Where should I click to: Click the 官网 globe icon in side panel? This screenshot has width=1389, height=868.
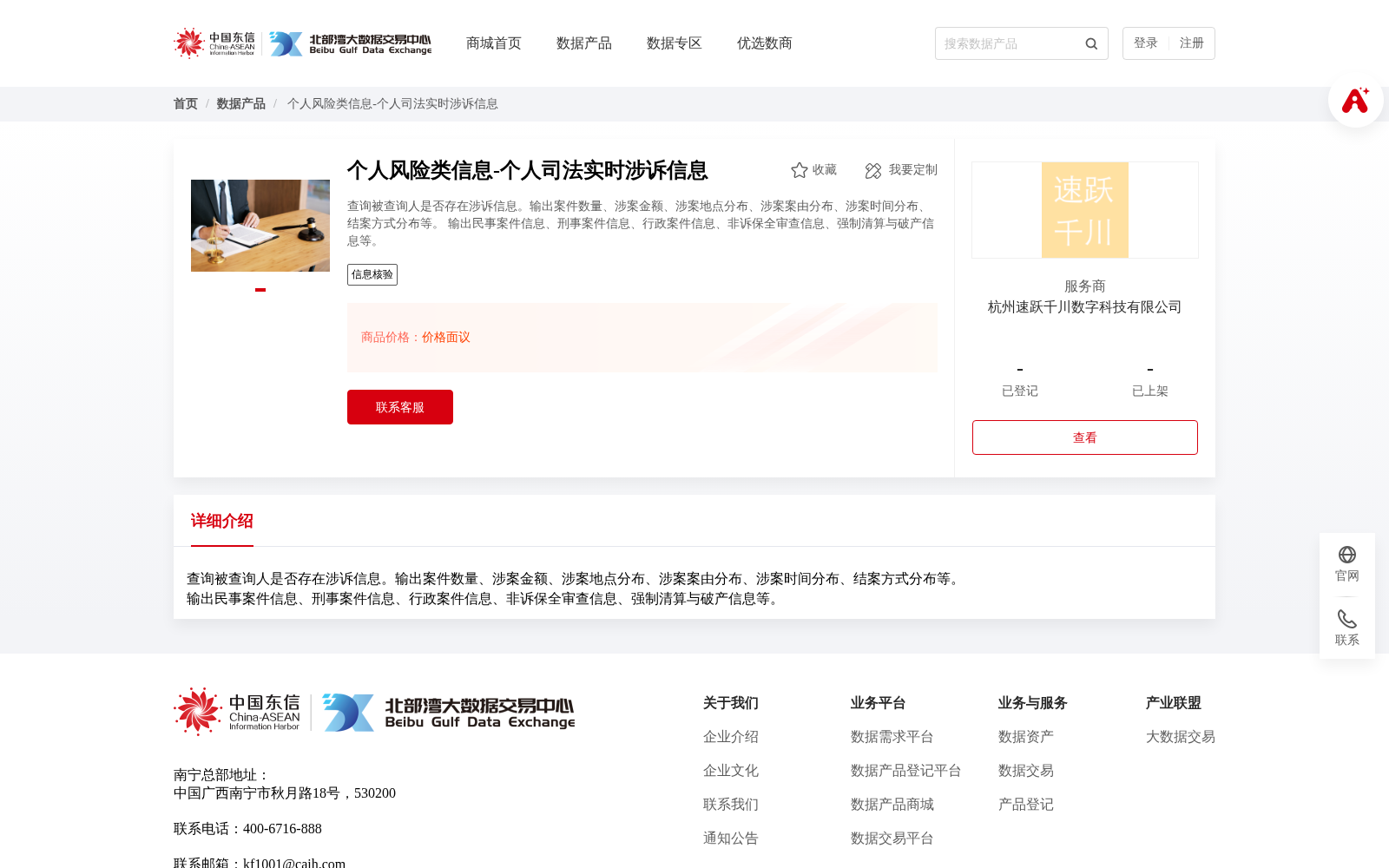1347,555
